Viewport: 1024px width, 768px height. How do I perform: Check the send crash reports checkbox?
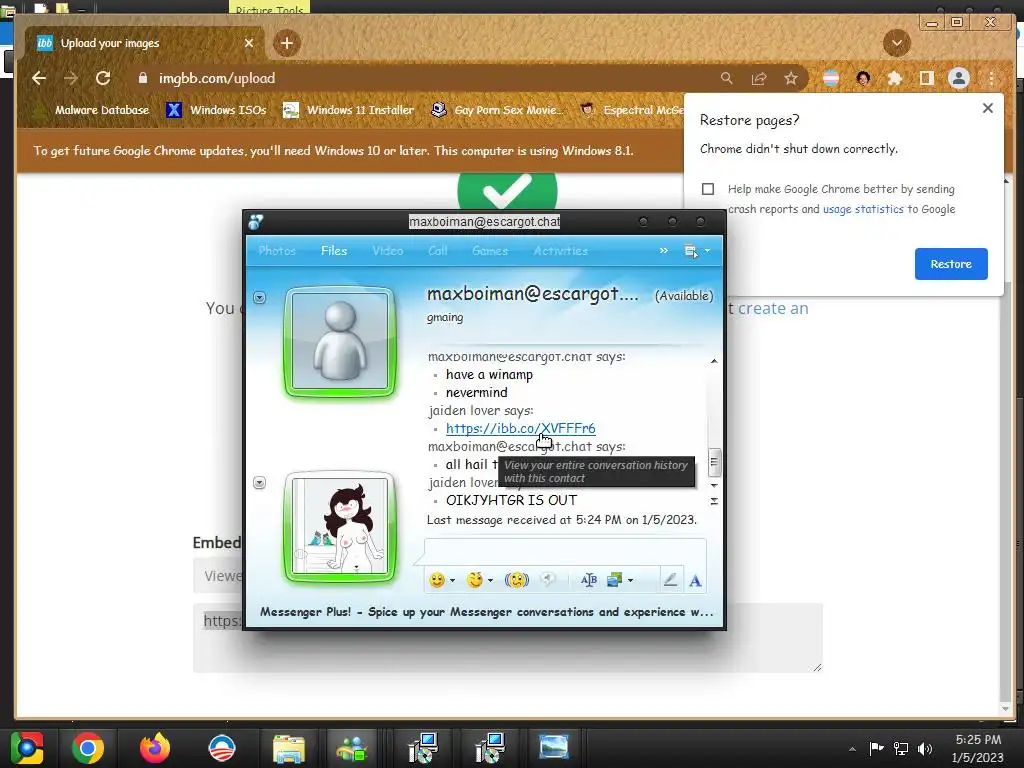708,189
